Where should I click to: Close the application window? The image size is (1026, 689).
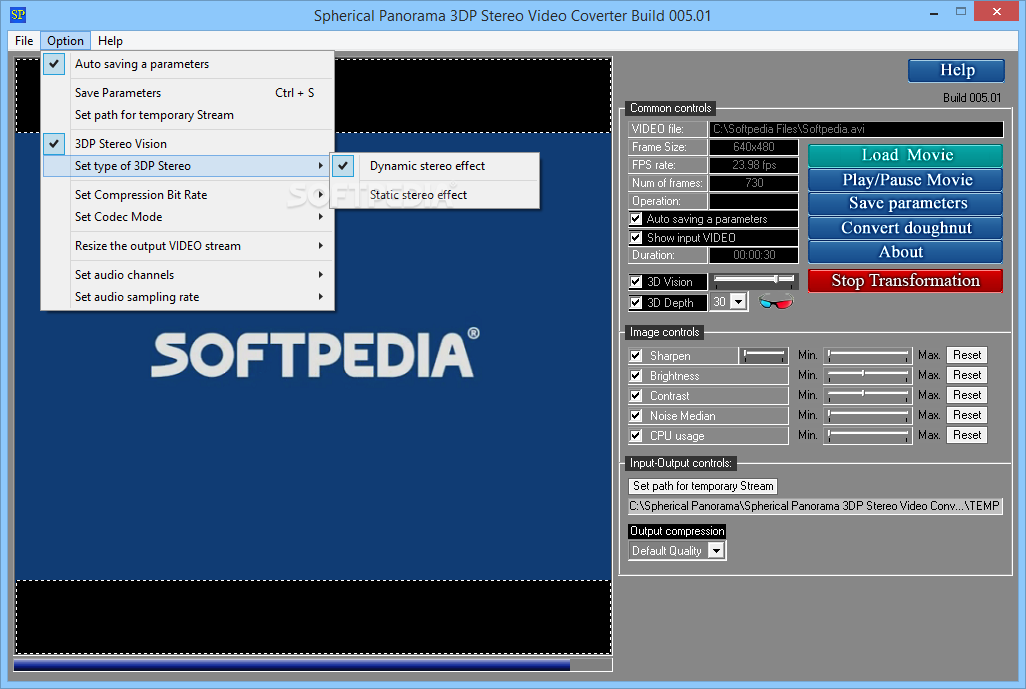pyautogui.click(x=997, y=11)
